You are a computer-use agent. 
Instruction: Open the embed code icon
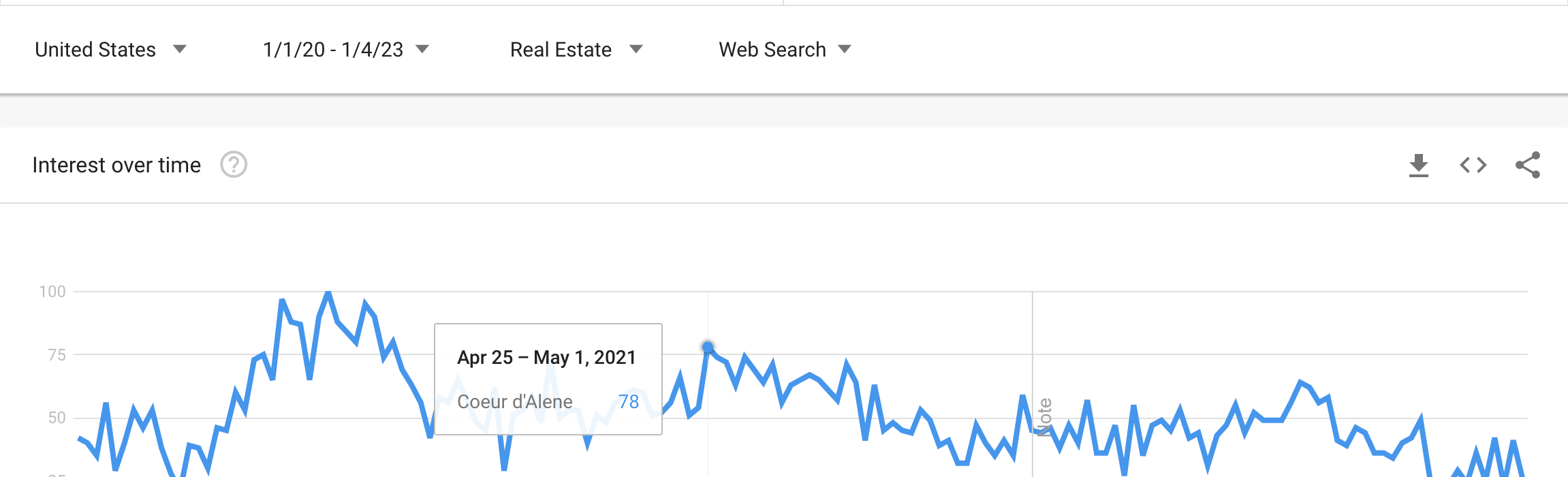pos(1473,165)
